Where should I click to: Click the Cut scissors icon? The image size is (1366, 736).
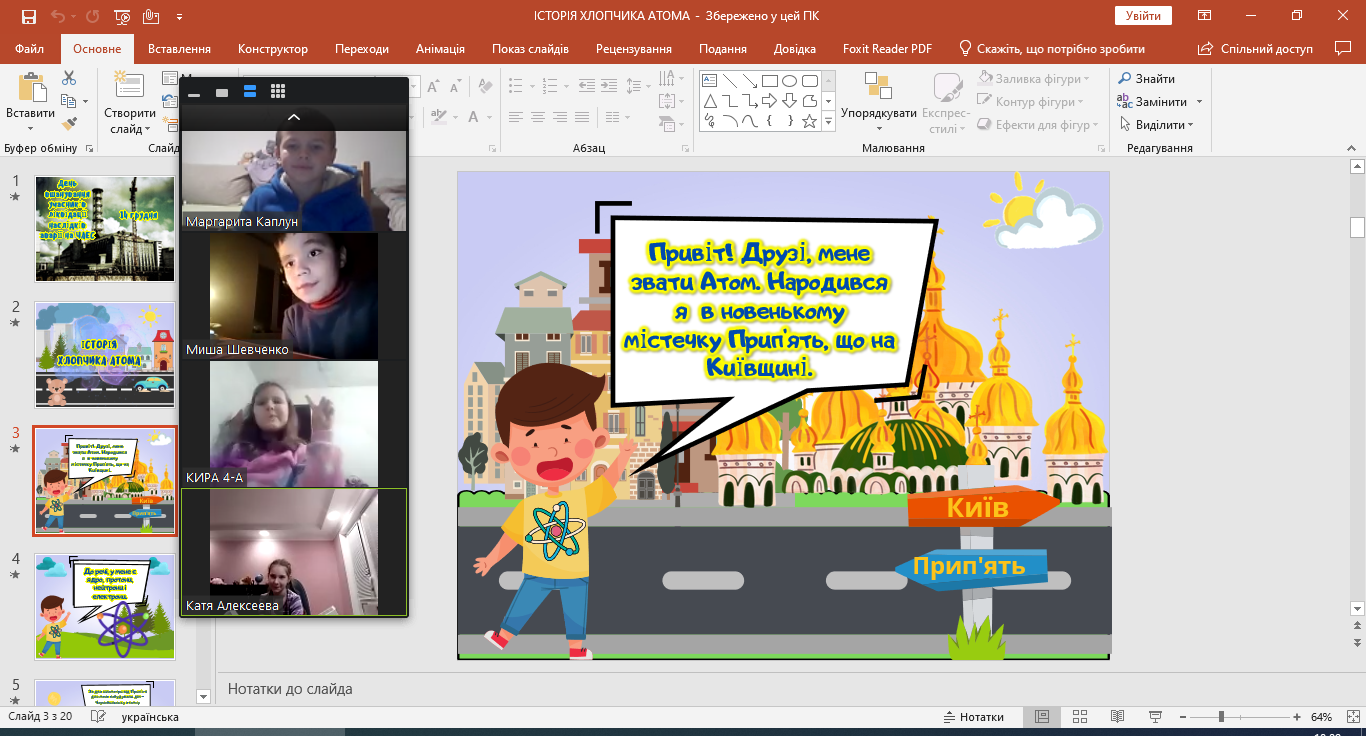click(68, 78)
